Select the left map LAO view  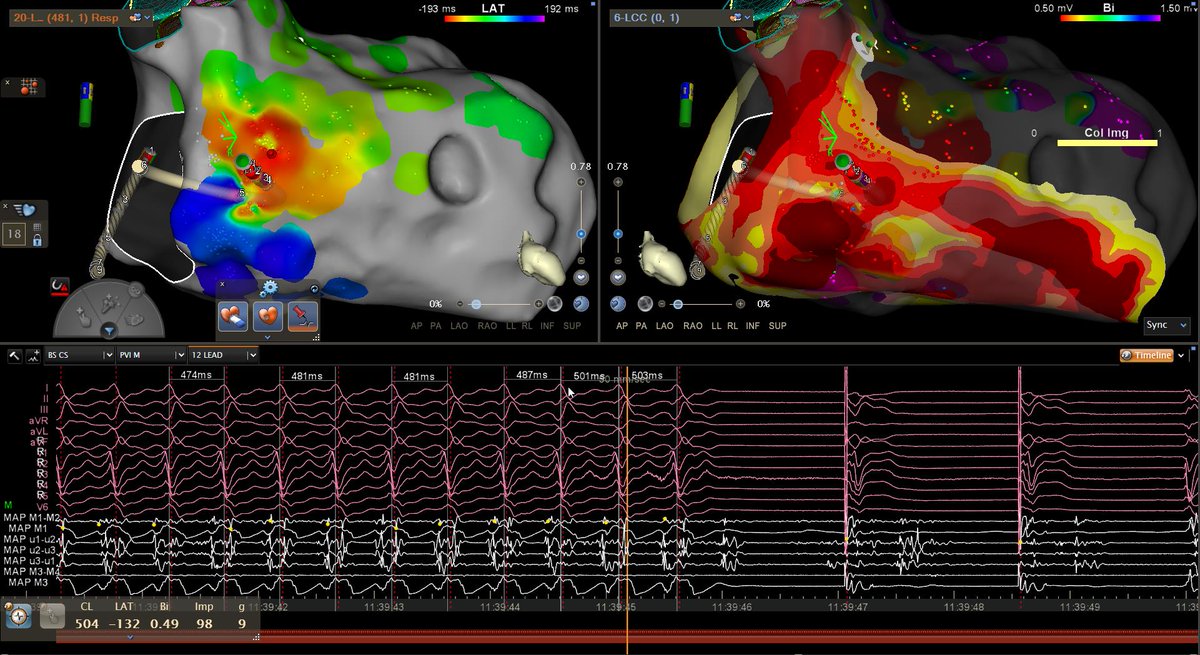click(x=459, y=326)
